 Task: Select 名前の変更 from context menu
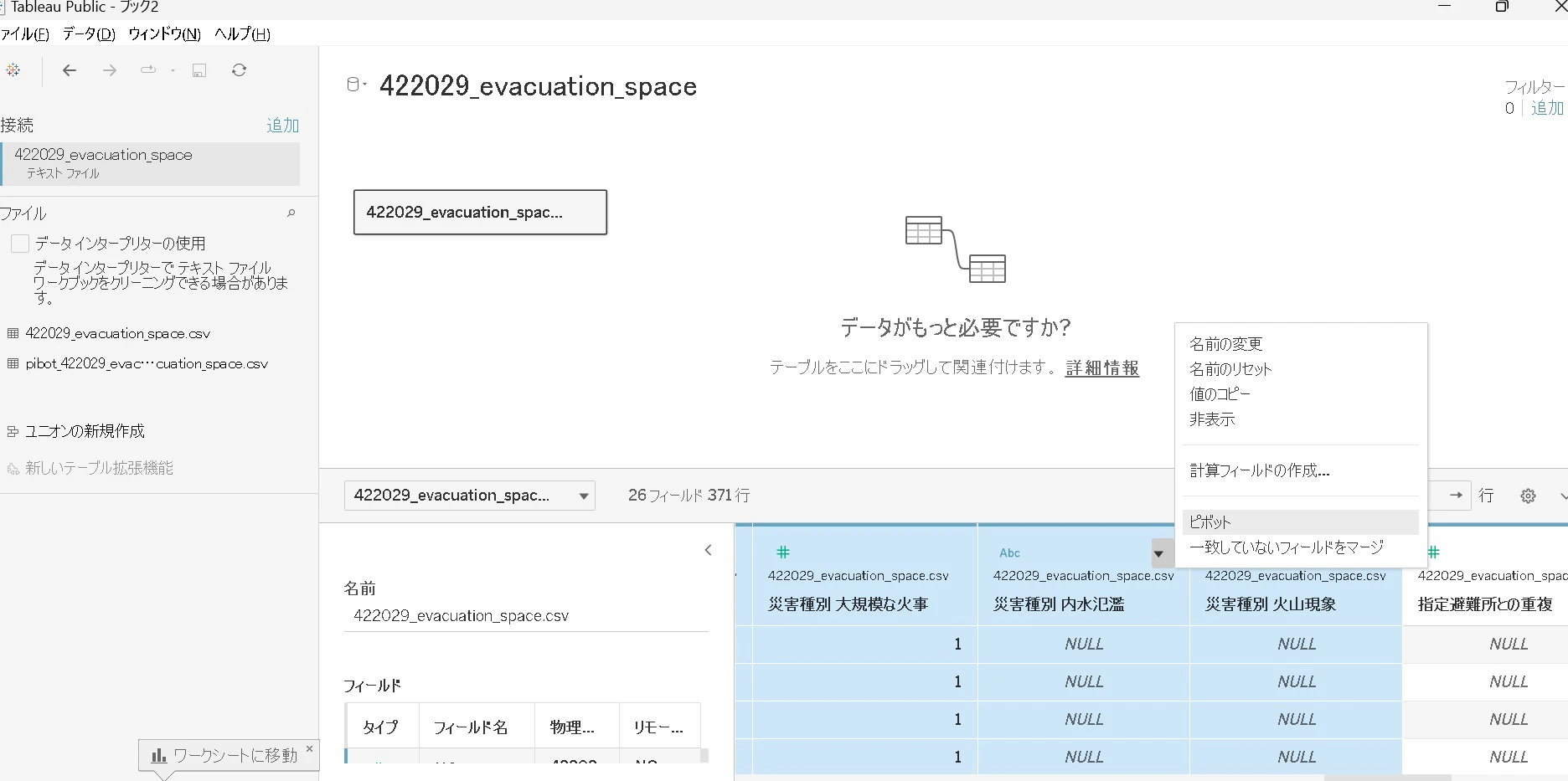click(1300, 344)
